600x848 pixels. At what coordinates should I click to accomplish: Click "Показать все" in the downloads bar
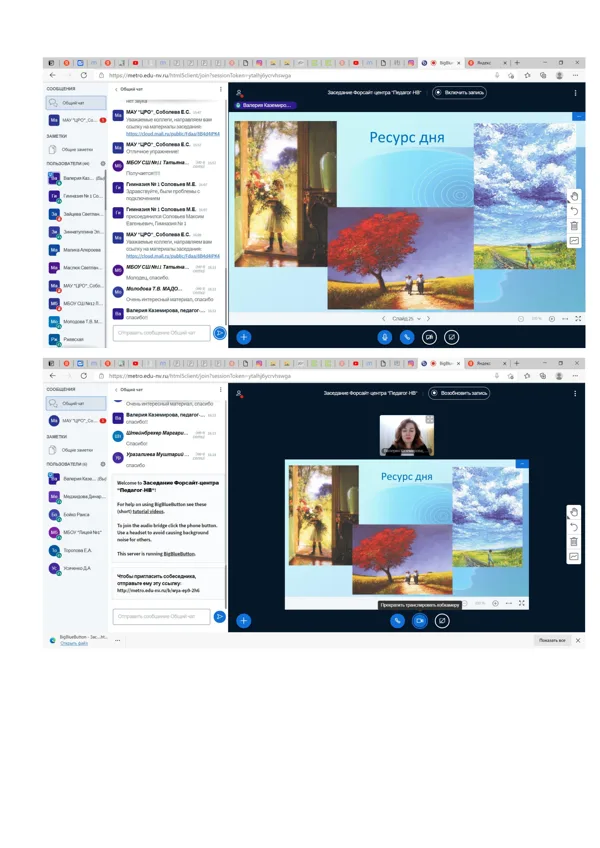(552, 640)
